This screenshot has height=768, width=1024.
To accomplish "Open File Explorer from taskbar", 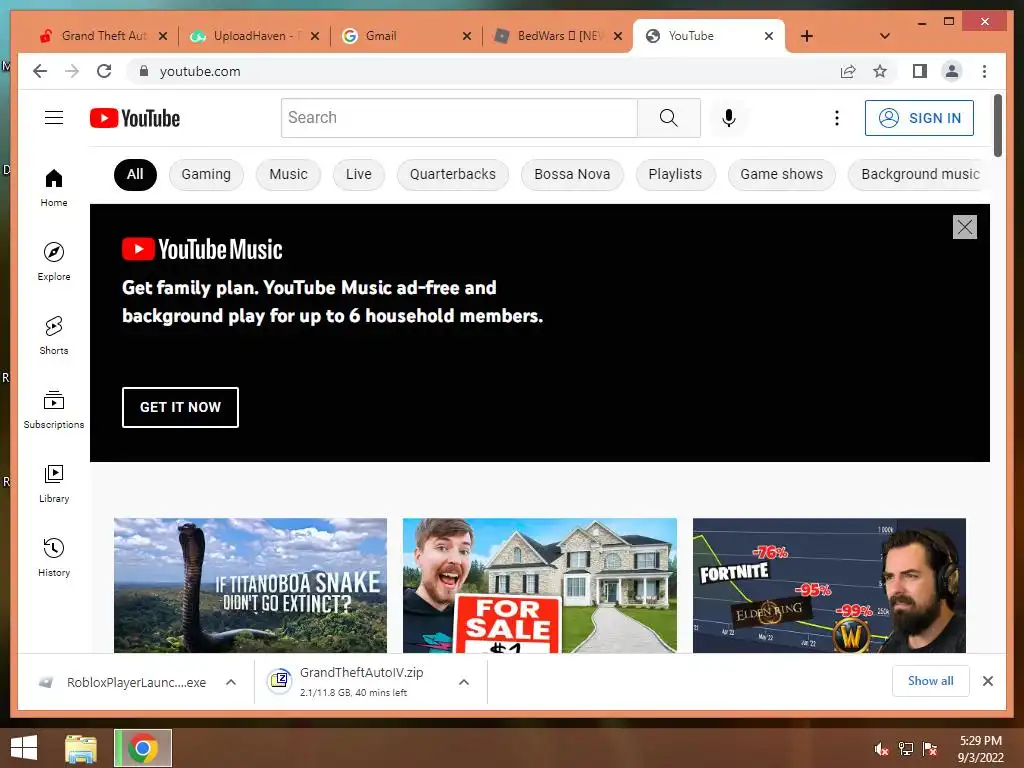I will tap(81, 748).
